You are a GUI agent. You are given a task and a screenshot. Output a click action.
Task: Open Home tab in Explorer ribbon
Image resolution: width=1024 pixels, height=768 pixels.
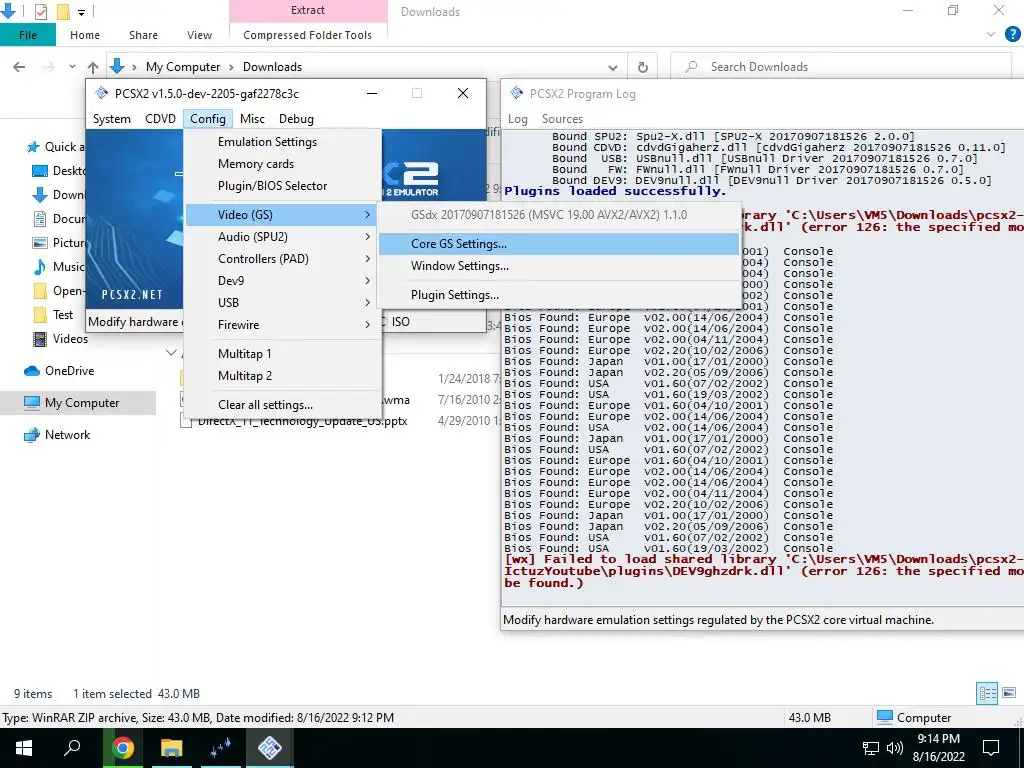[x=85, y=35]
